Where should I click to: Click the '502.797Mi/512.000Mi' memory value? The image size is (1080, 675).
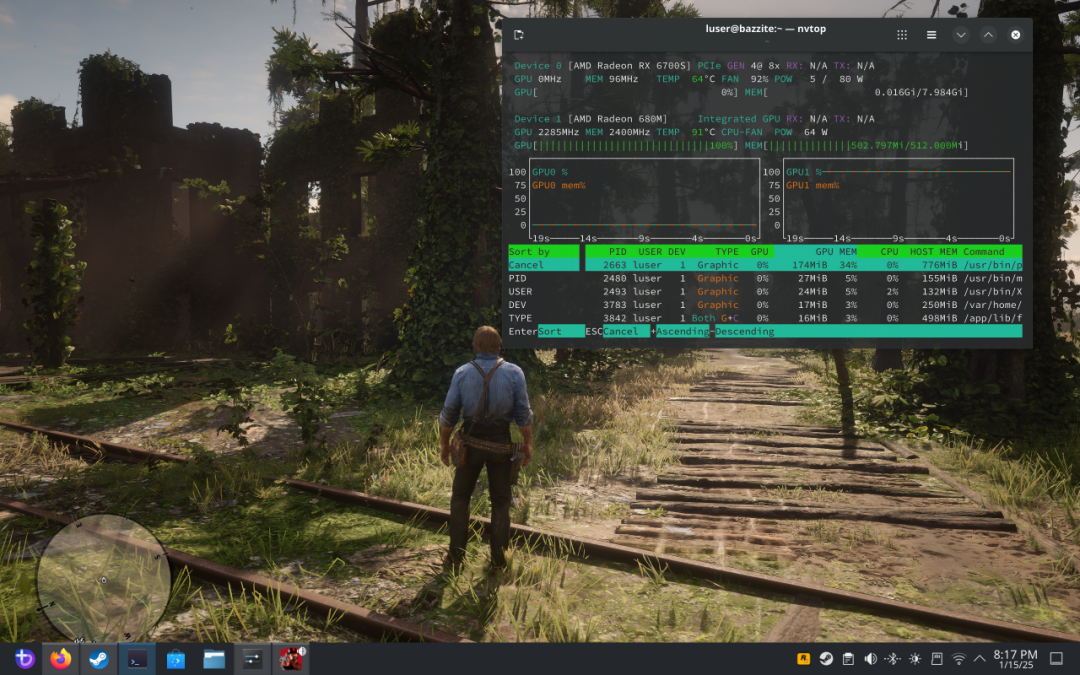[906, 145]
